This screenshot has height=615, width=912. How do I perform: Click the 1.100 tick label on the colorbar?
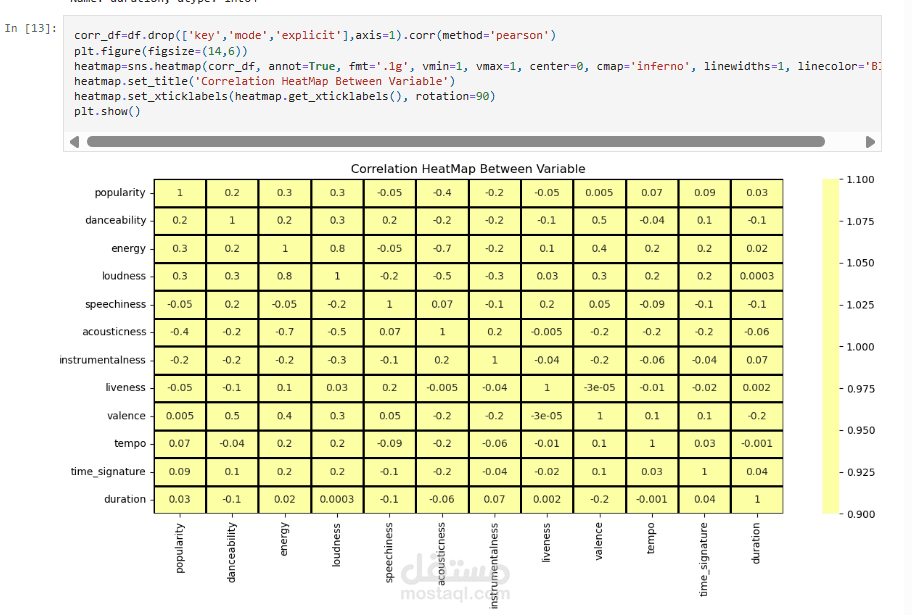(859, 180)
